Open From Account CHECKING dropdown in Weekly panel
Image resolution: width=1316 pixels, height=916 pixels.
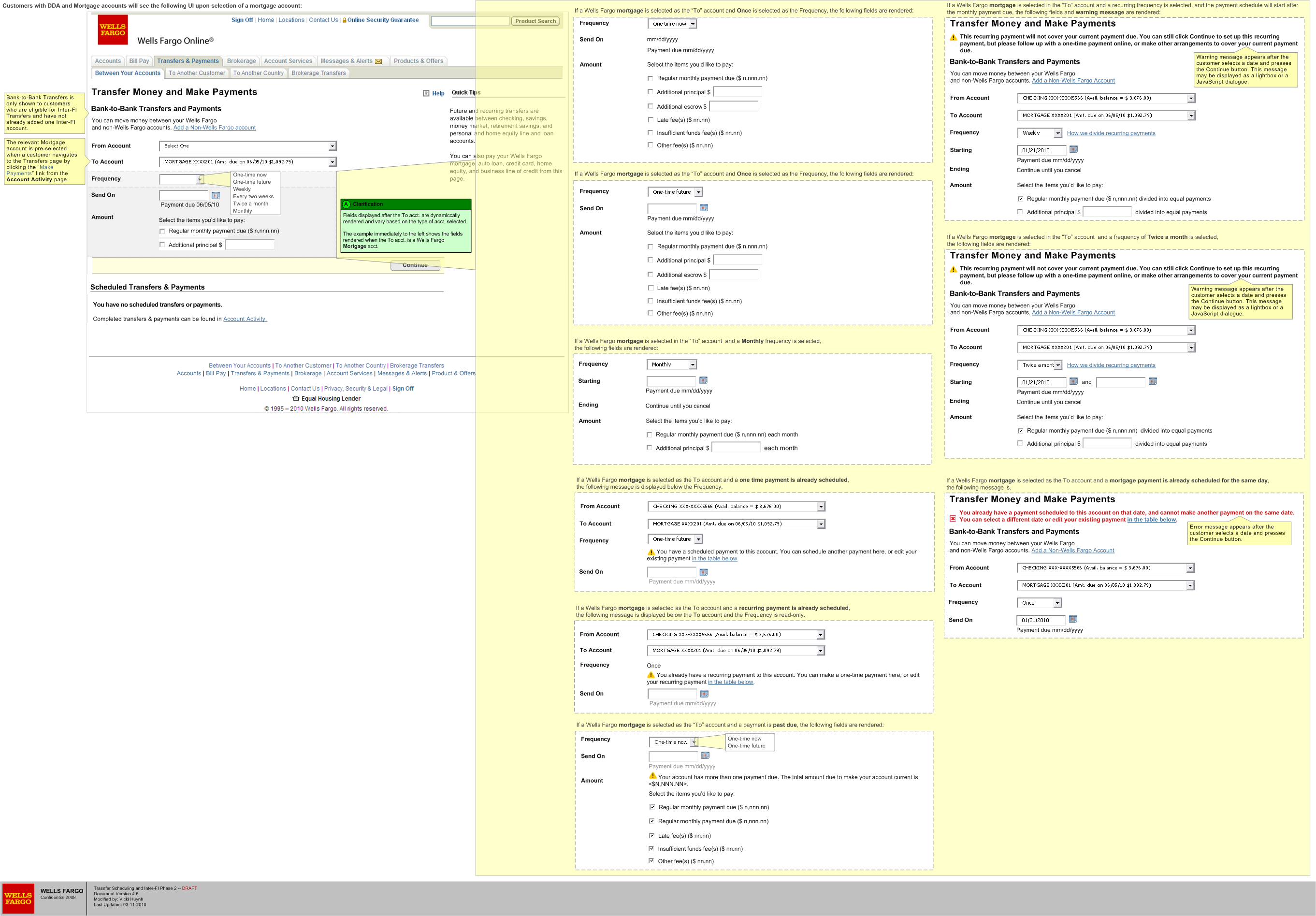point(1106,98)
